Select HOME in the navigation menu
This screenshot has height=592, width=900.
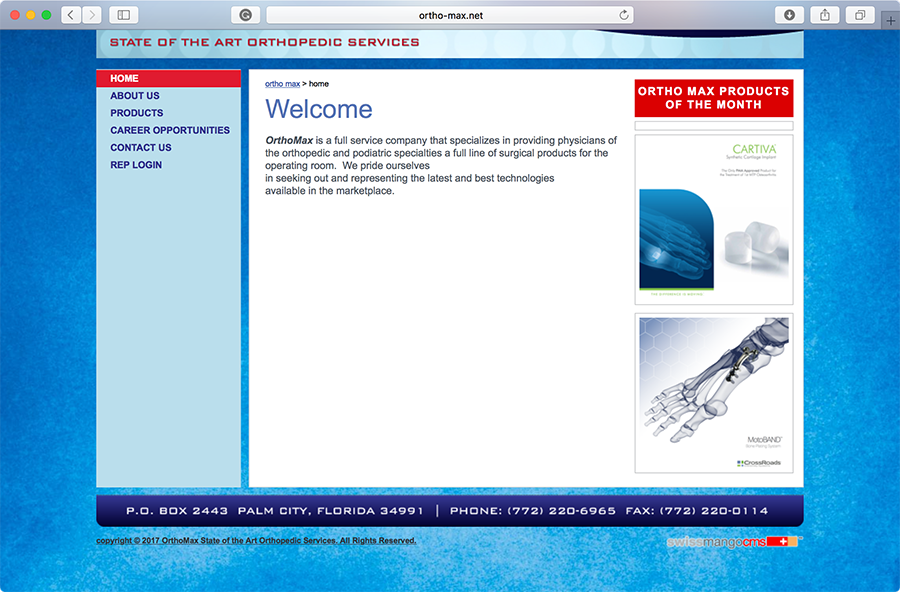[125, 78]
